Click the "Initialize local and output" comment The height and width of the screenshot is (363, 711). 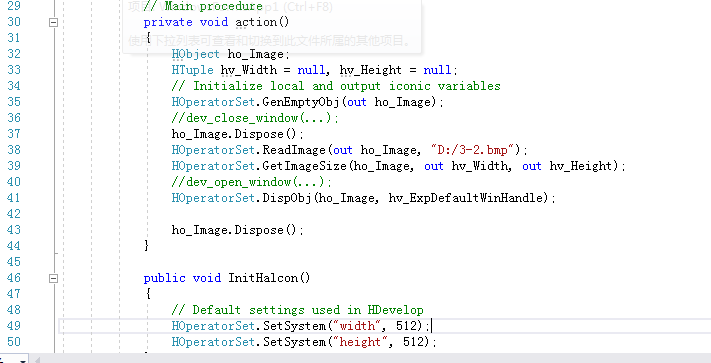point(336,86)
